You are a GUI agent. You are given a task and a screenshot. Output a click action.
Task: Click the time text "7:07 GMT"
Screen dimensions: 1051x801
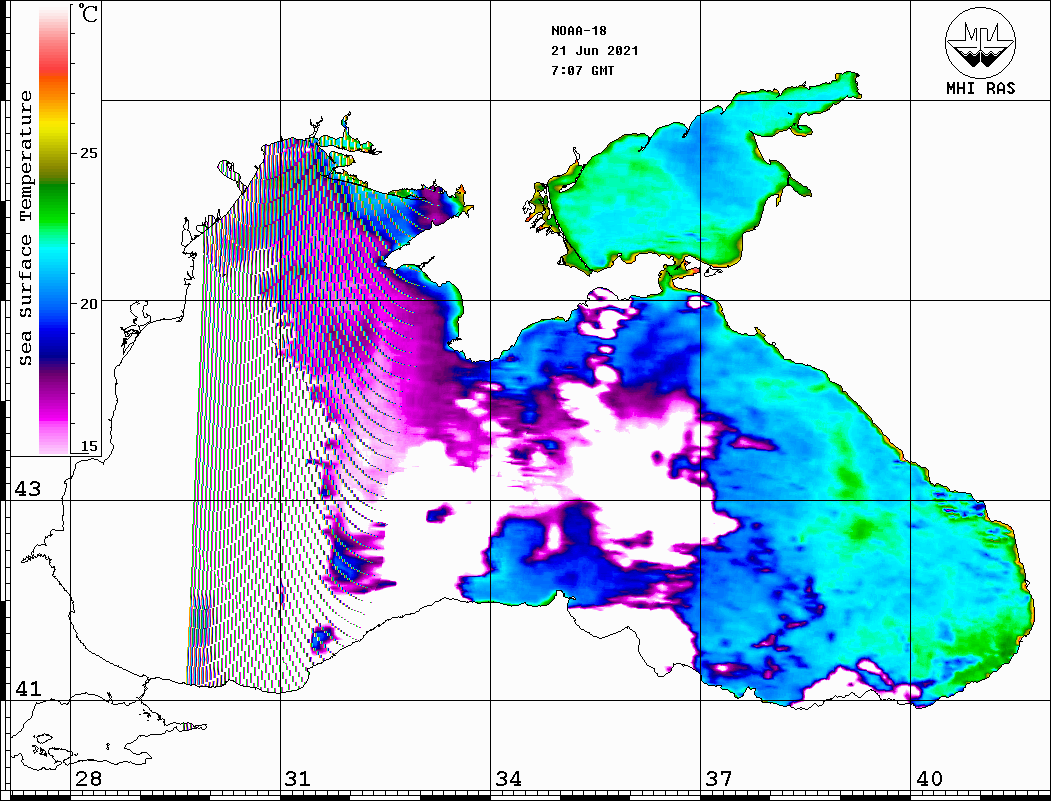(x=582, y=71)
